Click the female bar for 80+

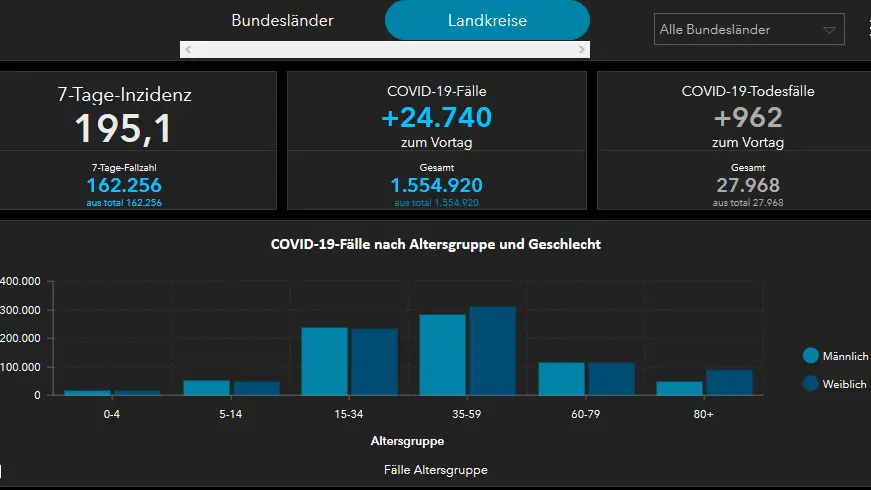point(729,382)
